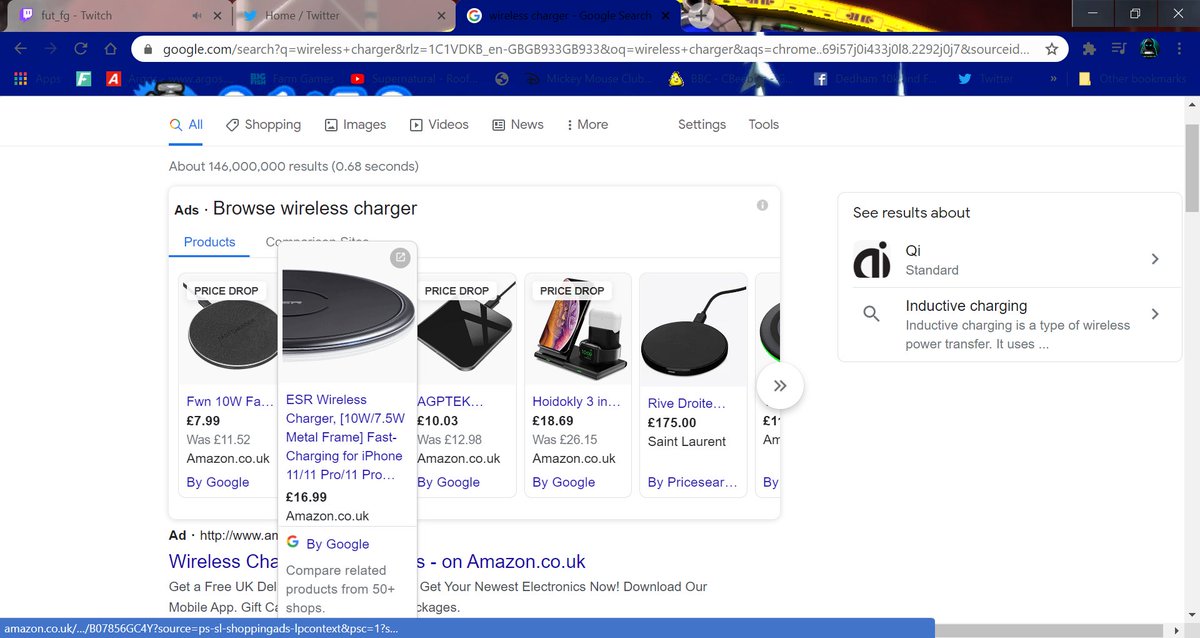Select the All search filter
The height and width of the screenshot is (638, 1200).
click(186, 125)
